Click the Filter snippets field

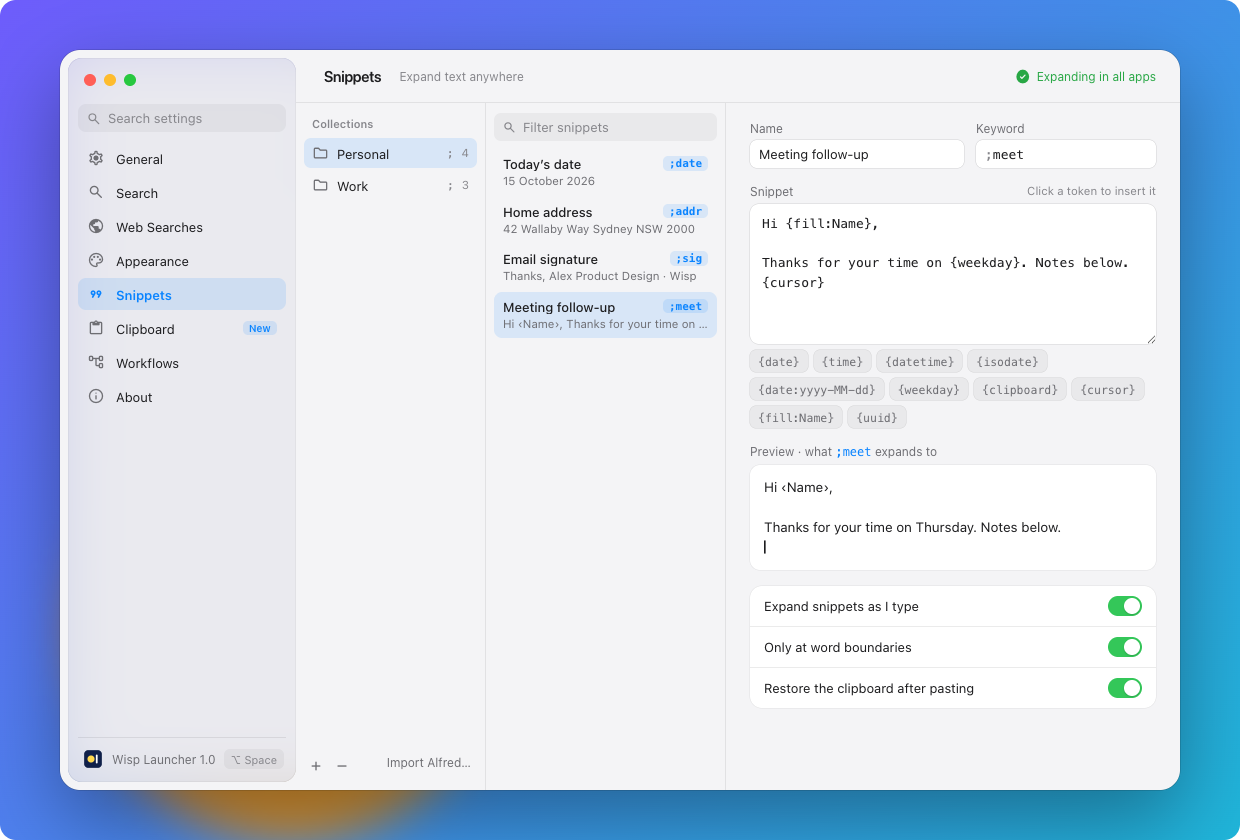click(x=605, y=127)
